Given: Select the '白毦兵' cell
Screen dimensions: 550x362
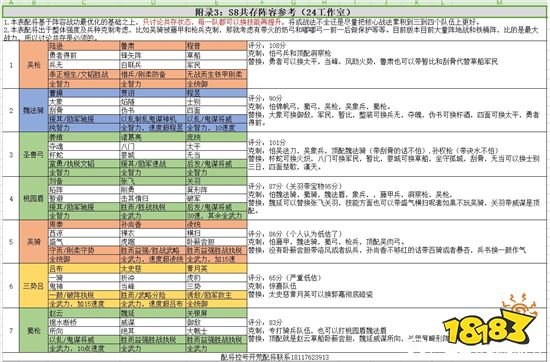Looking at the screenshot, I should coord(152,65).
